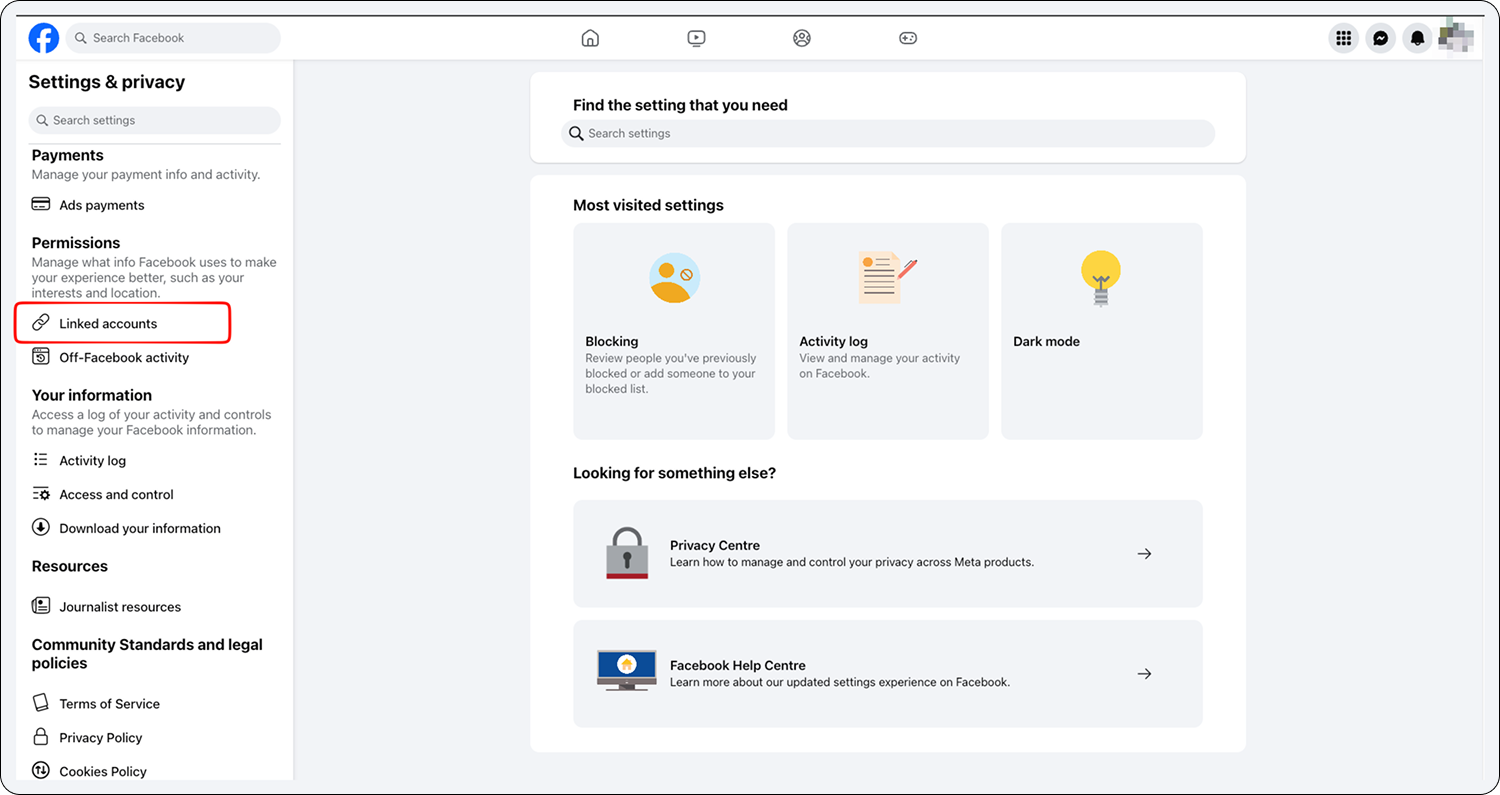Click the Linked accounts chain icon
Screen dimensions: 1500x795
click(41, 323)
